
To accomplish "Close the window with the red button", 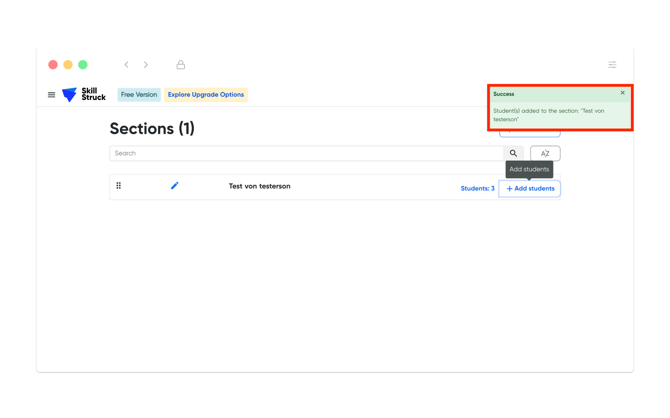I will pos(53,65).
